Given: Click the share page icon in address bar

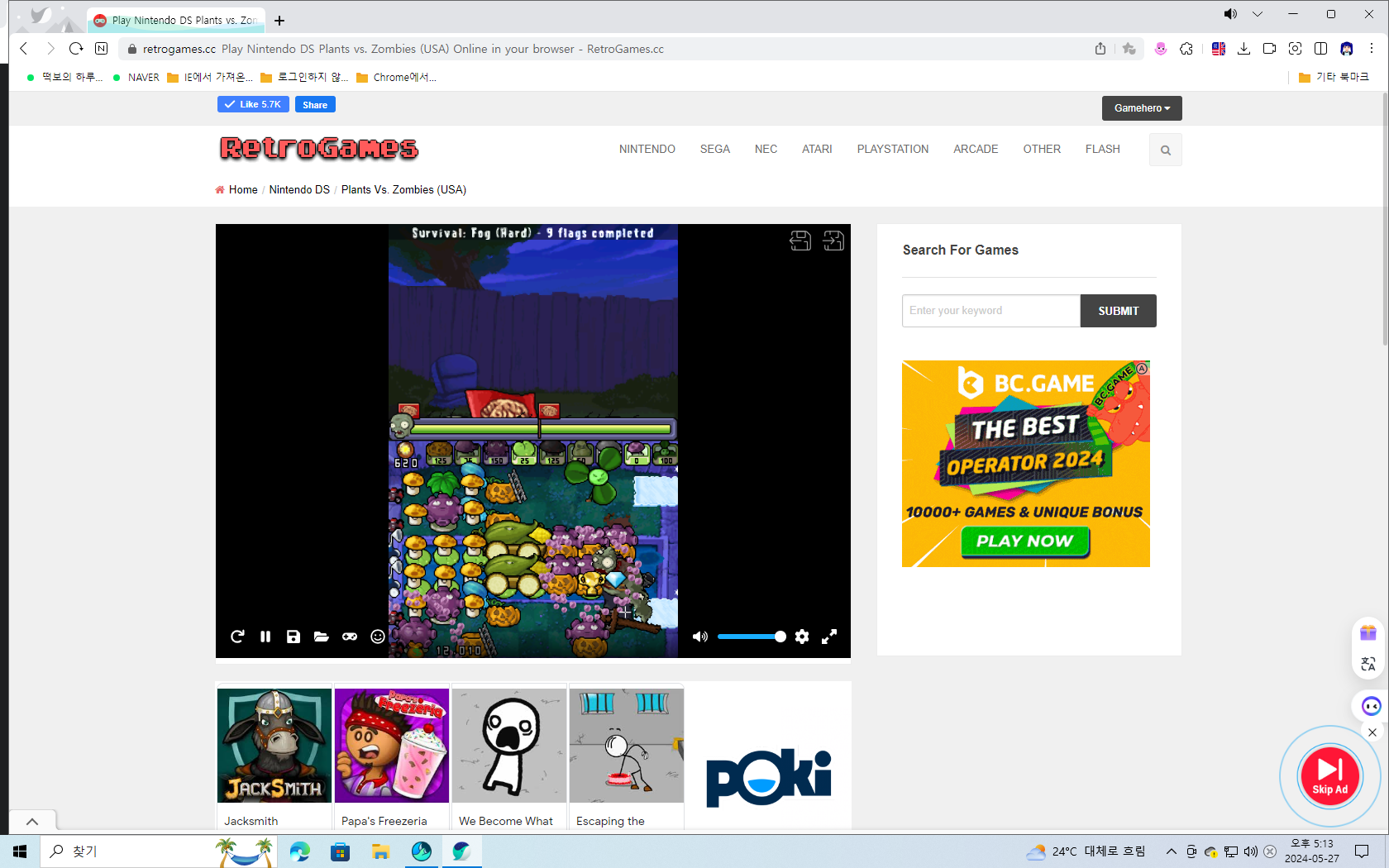Looking at the screenshot, I should pos(1100,49).
